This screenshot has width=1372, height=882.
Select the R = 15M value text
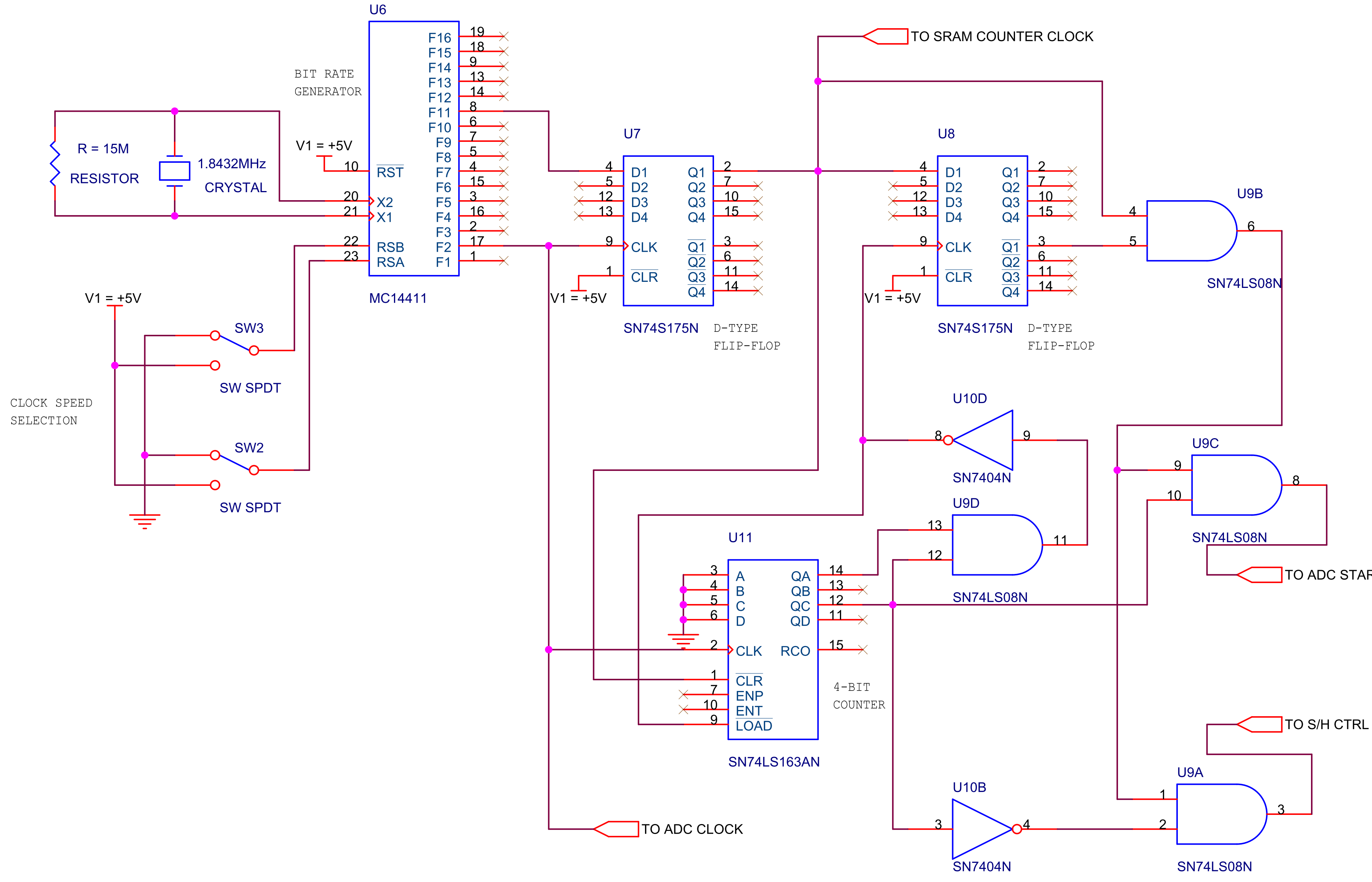pos(103,148)
